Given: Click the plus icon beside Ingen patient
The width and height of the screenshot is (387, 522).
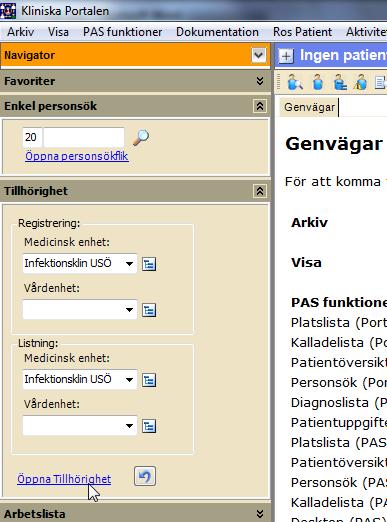Looking at the screenshot, I should (286, 56).
